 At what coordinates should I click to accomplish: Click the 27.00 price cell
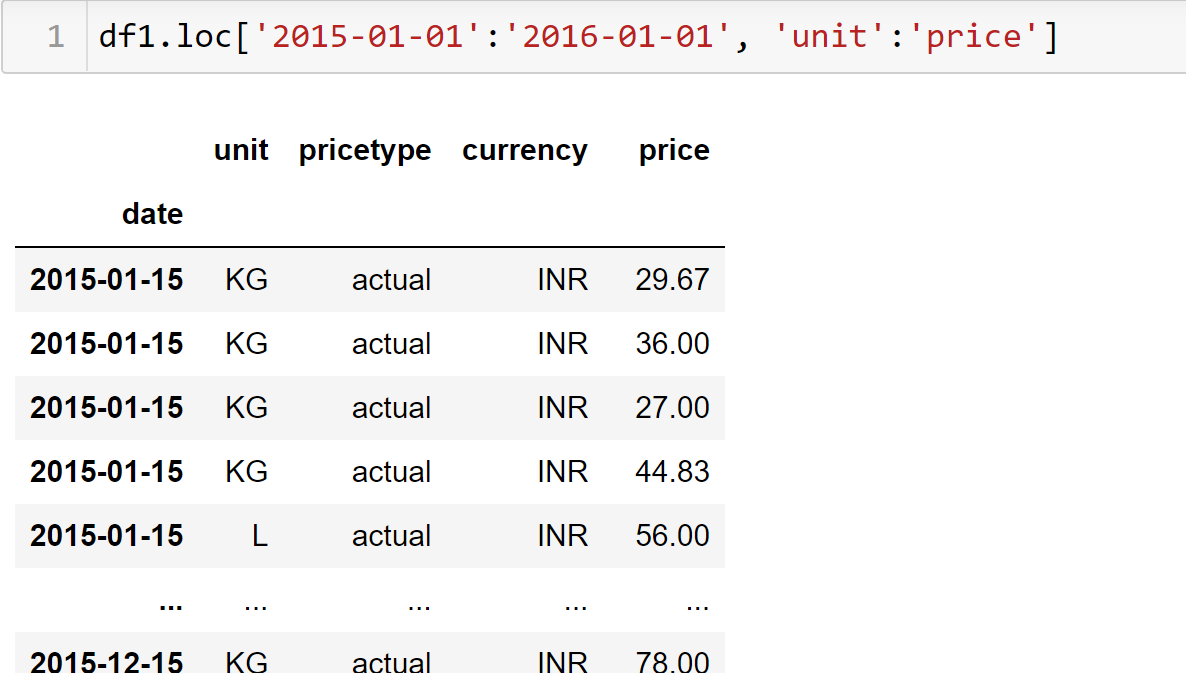point(672,408)
